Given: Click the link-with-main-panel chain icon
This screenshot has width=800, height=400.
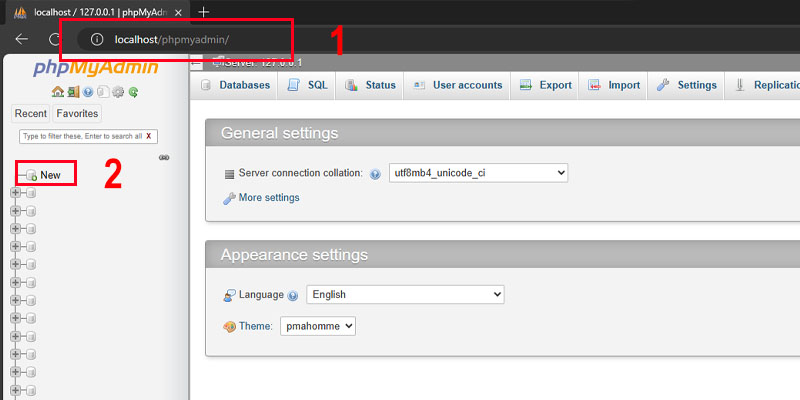Looking at the screenshot, I should 164,158.
